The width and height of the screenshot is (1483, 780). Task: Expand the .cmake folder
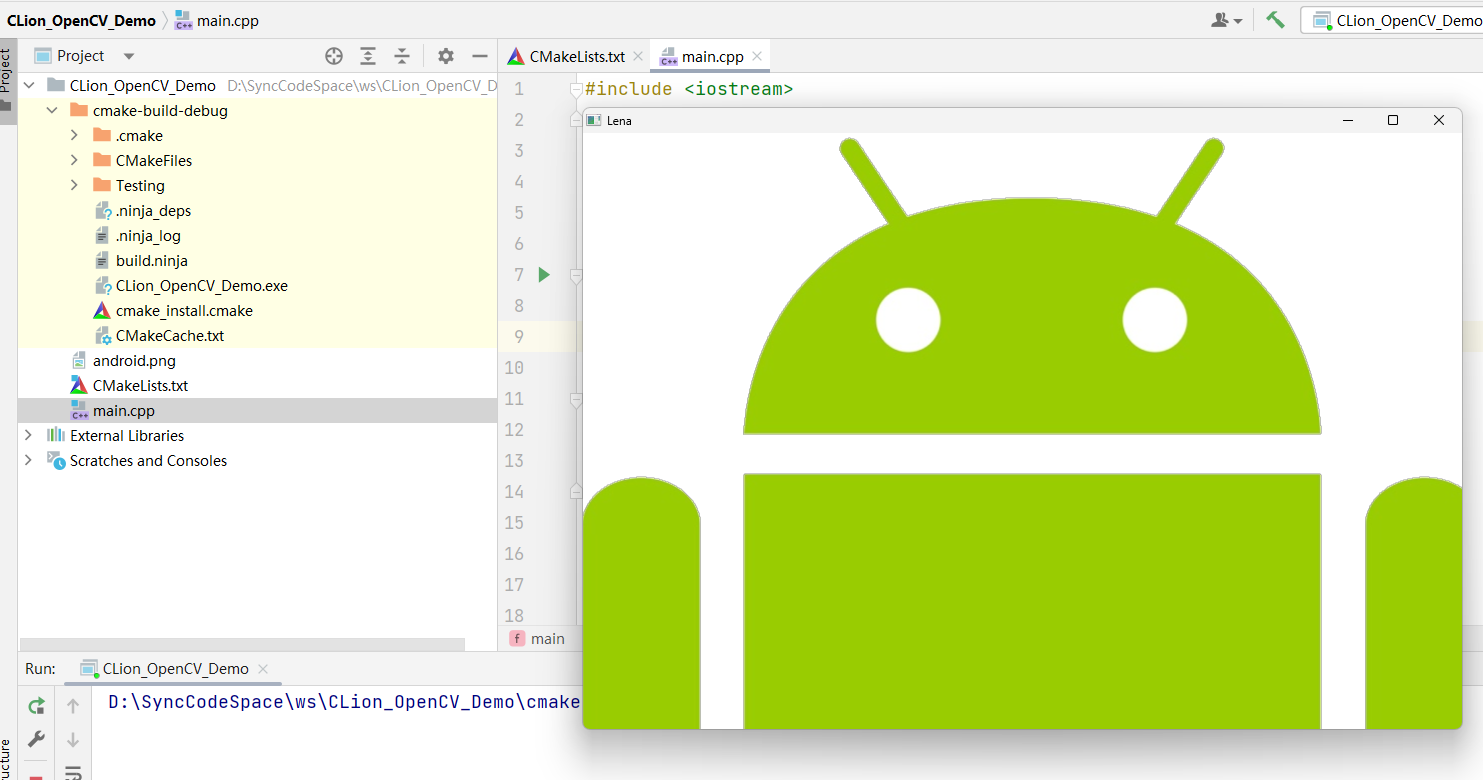(75, 135)
